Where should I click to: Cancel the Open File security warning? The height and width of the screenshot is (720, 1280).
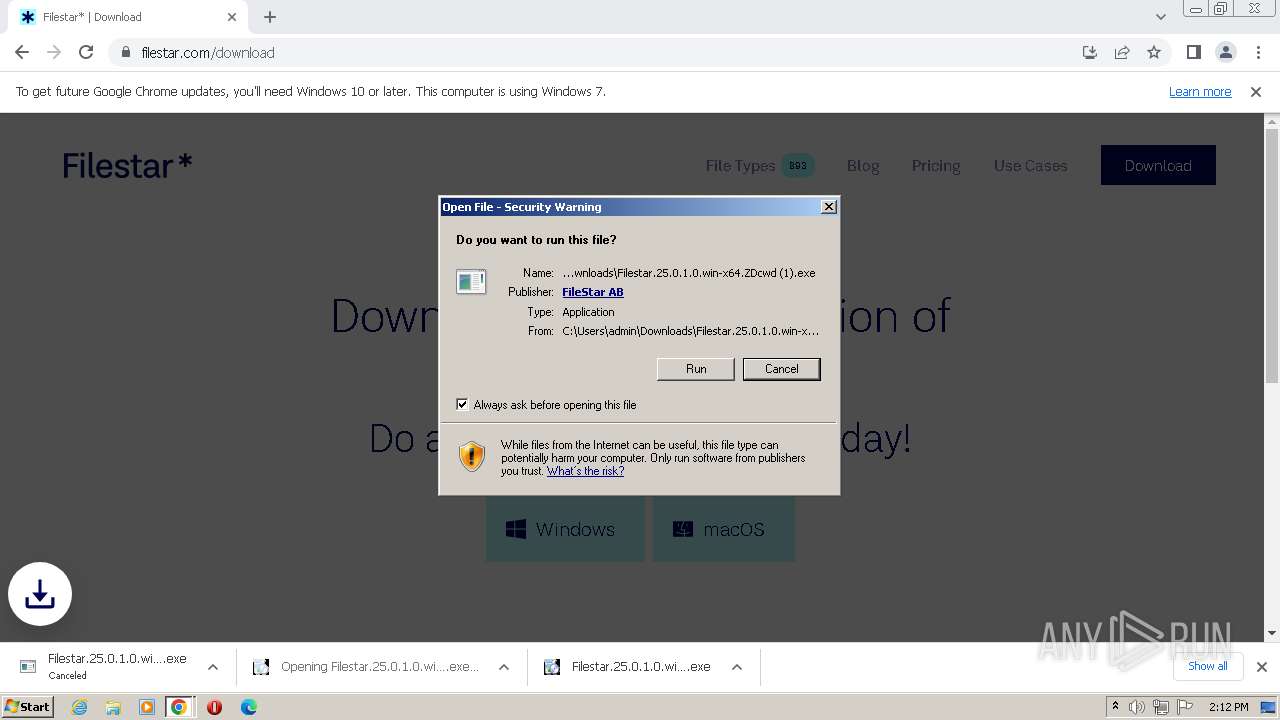point(781,369)
